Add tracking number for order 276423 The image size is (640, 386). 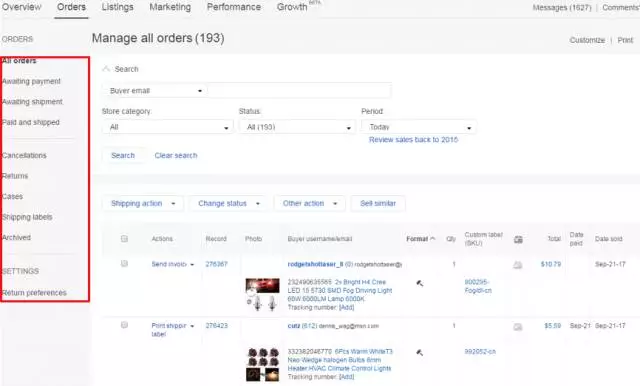coord(347,377)
